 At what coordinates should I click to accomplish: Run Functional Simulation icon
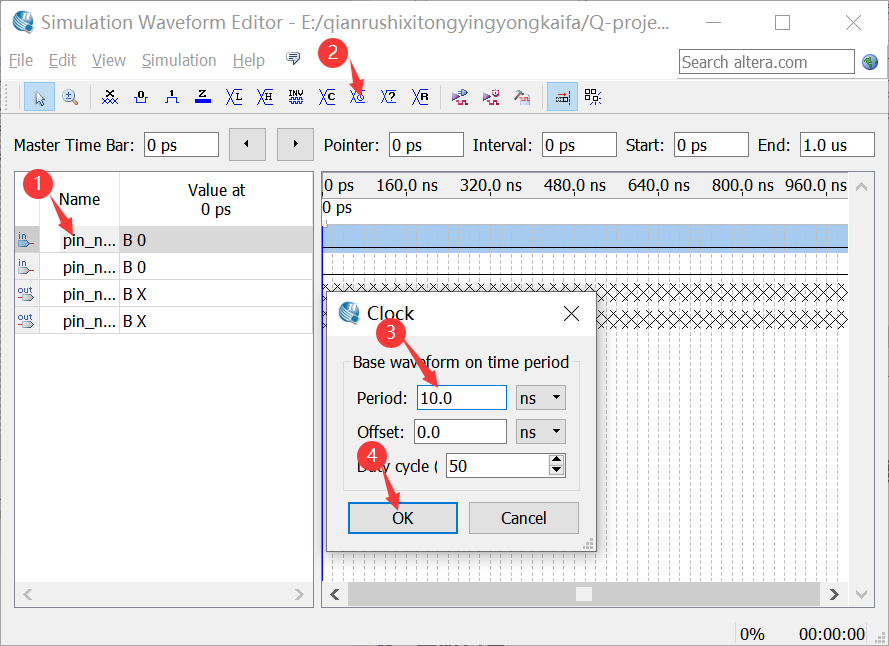coord(460,98)
